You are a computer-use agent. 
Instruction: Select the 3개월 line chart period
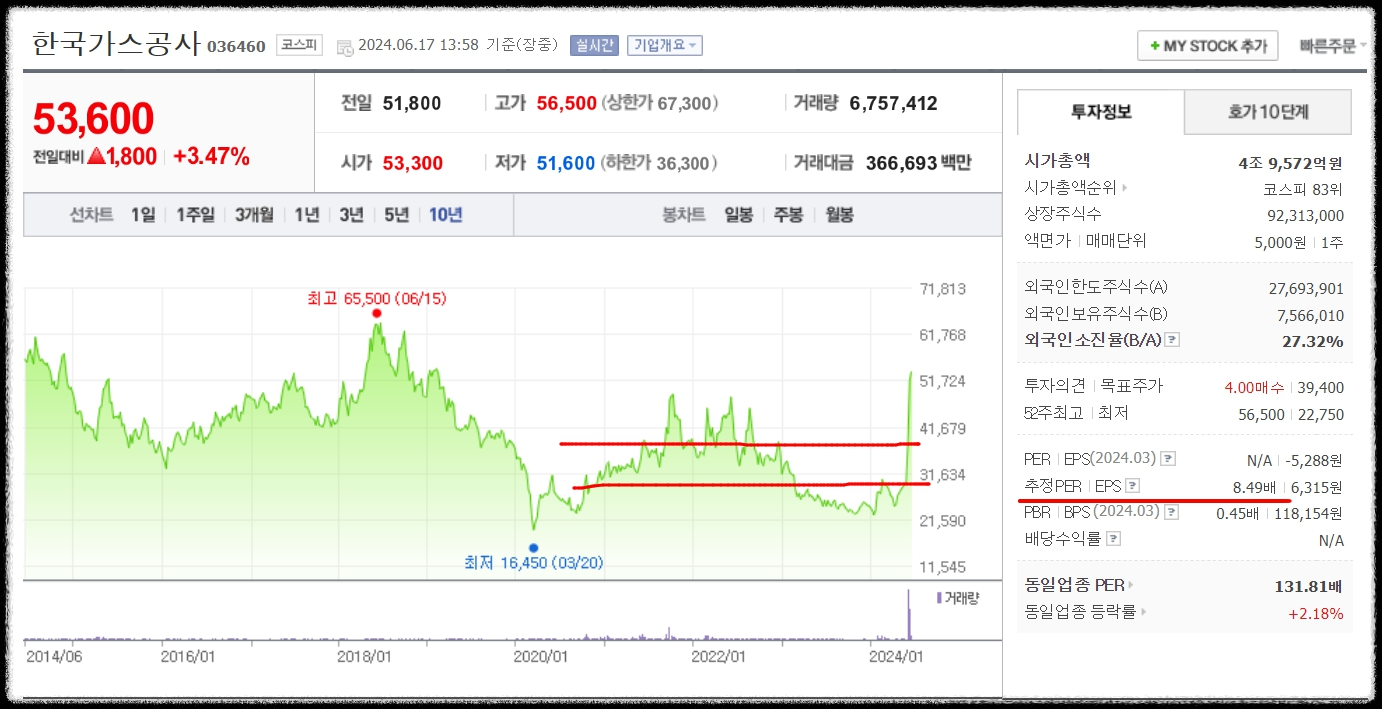[254, 215]
